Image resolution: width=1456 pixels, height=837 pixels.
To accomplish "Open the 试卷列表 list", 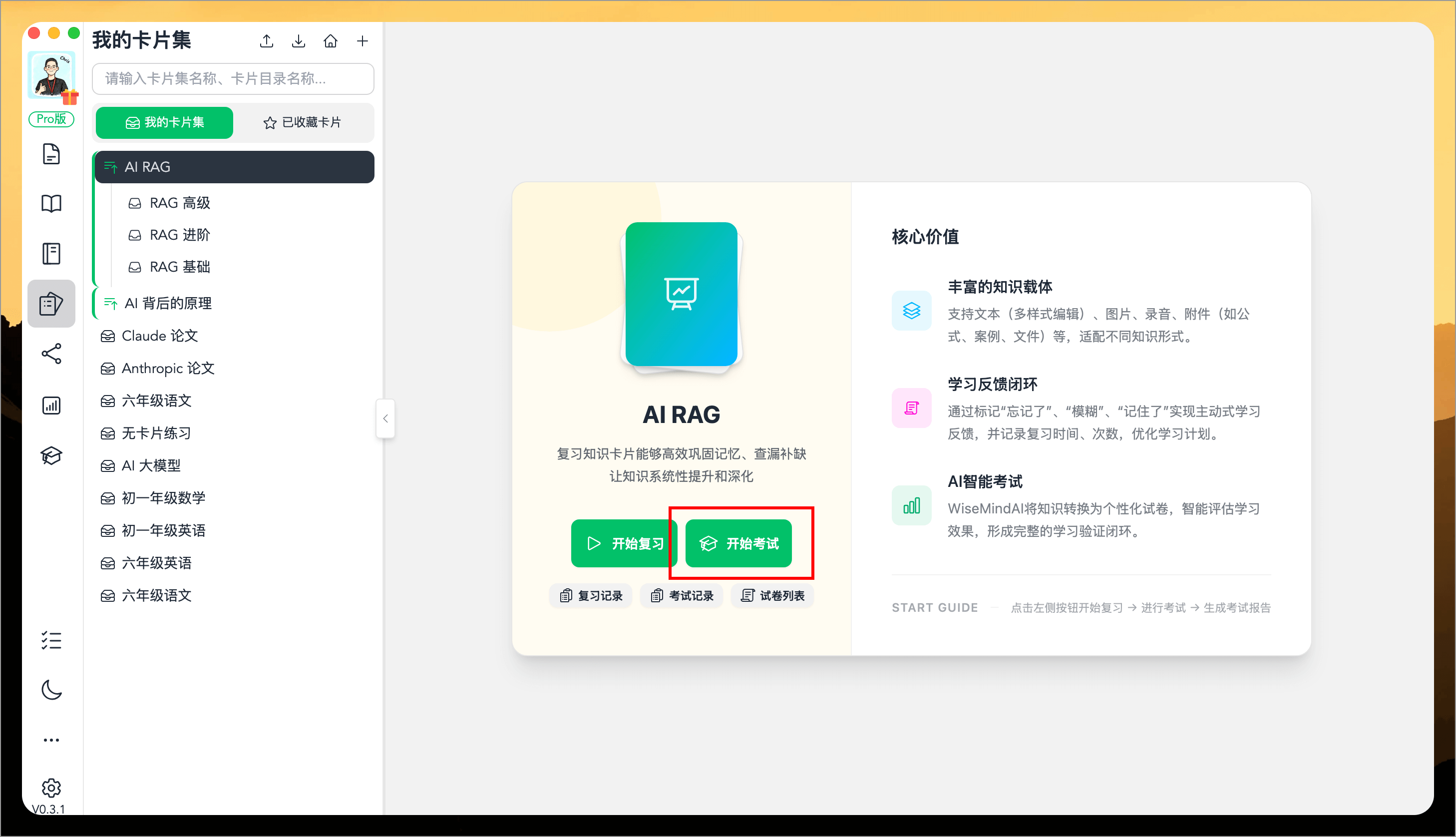I will pyautogui.click(x=771, y=596).
